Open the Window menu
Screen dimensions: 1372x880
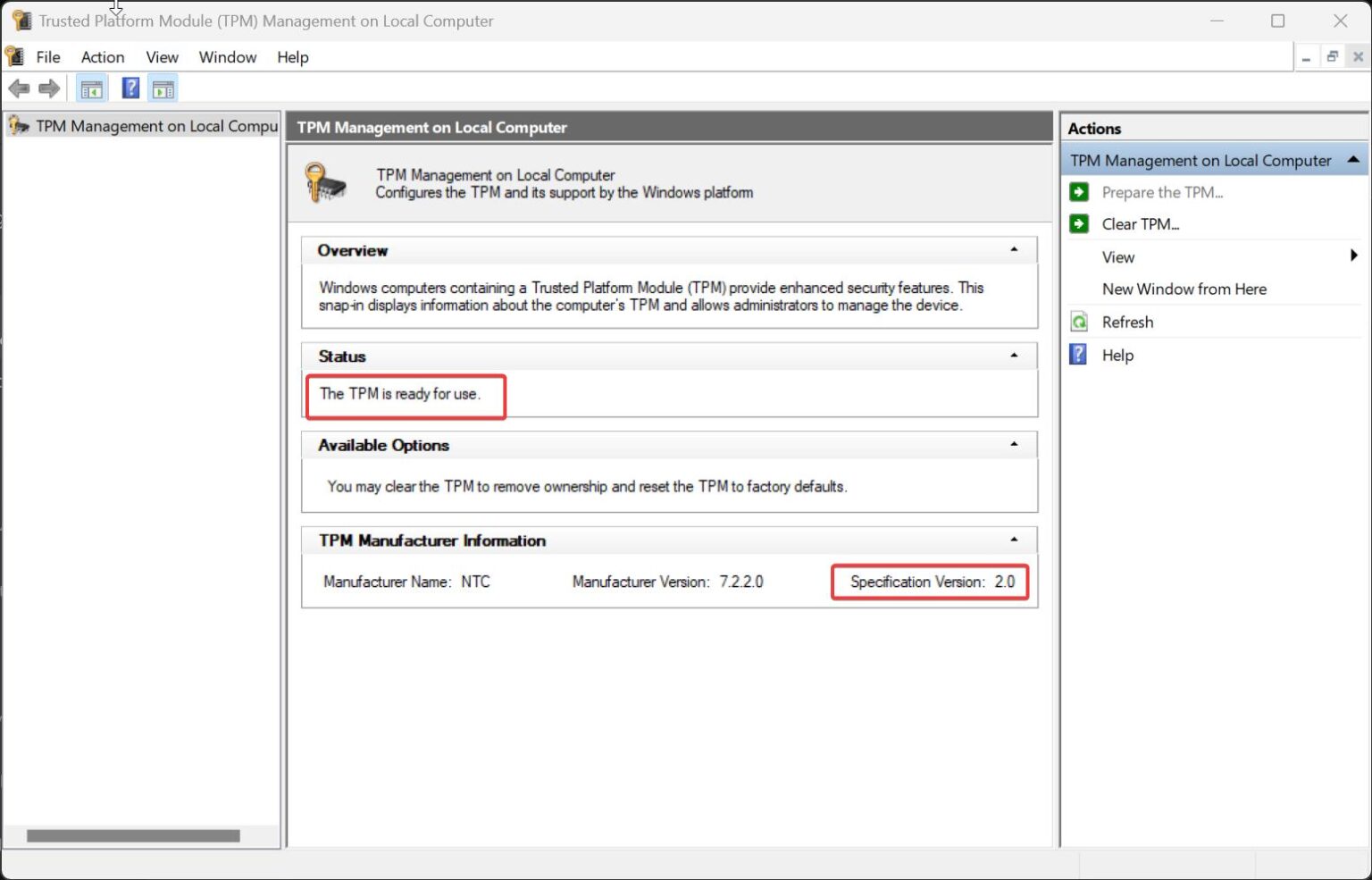coord(227,57)
